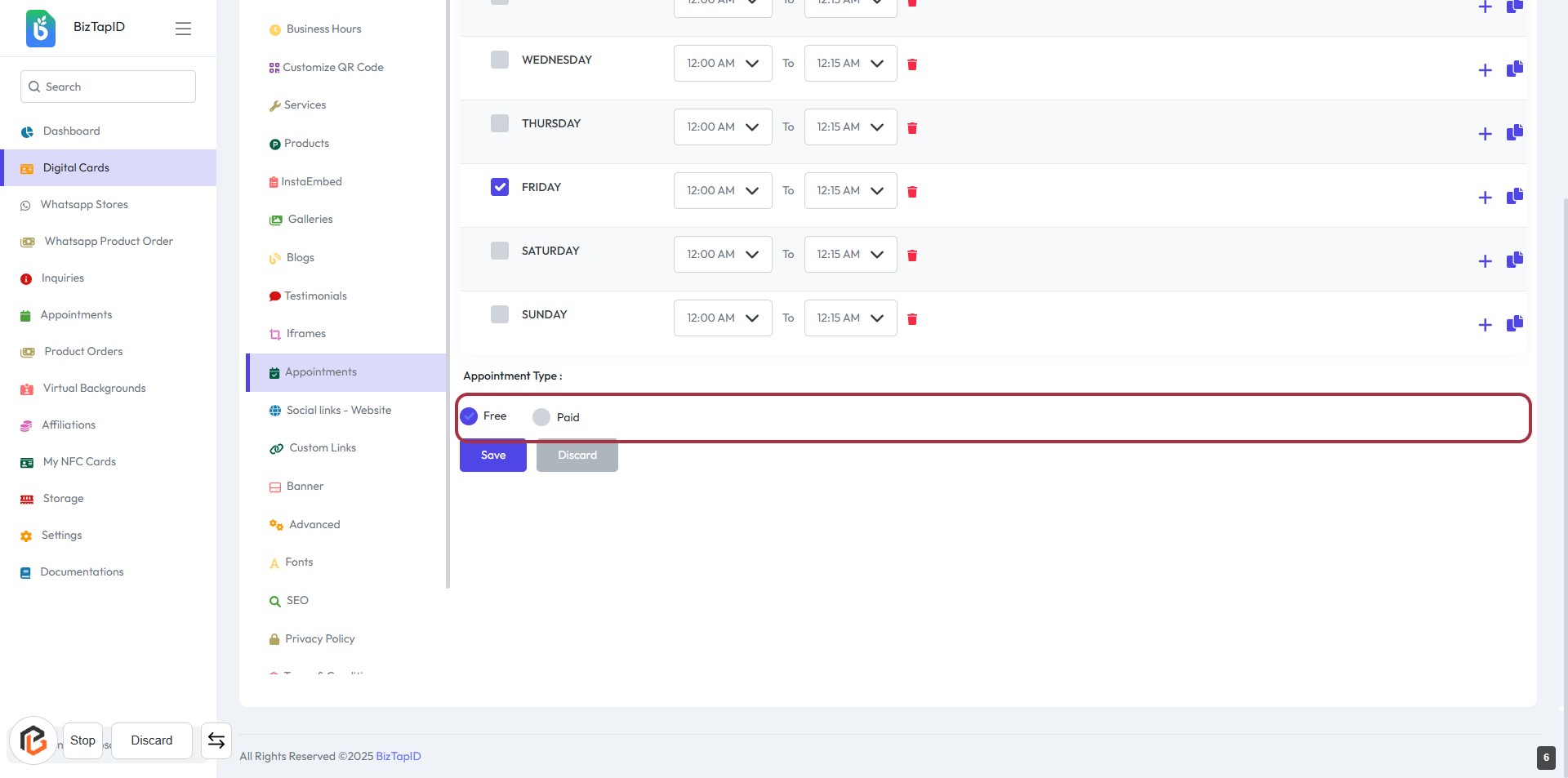Image resolution: width=1568 pixels, height=778 pixels.
Task: Follow the BizTapID footer link
Action: (x=398, y=757)
